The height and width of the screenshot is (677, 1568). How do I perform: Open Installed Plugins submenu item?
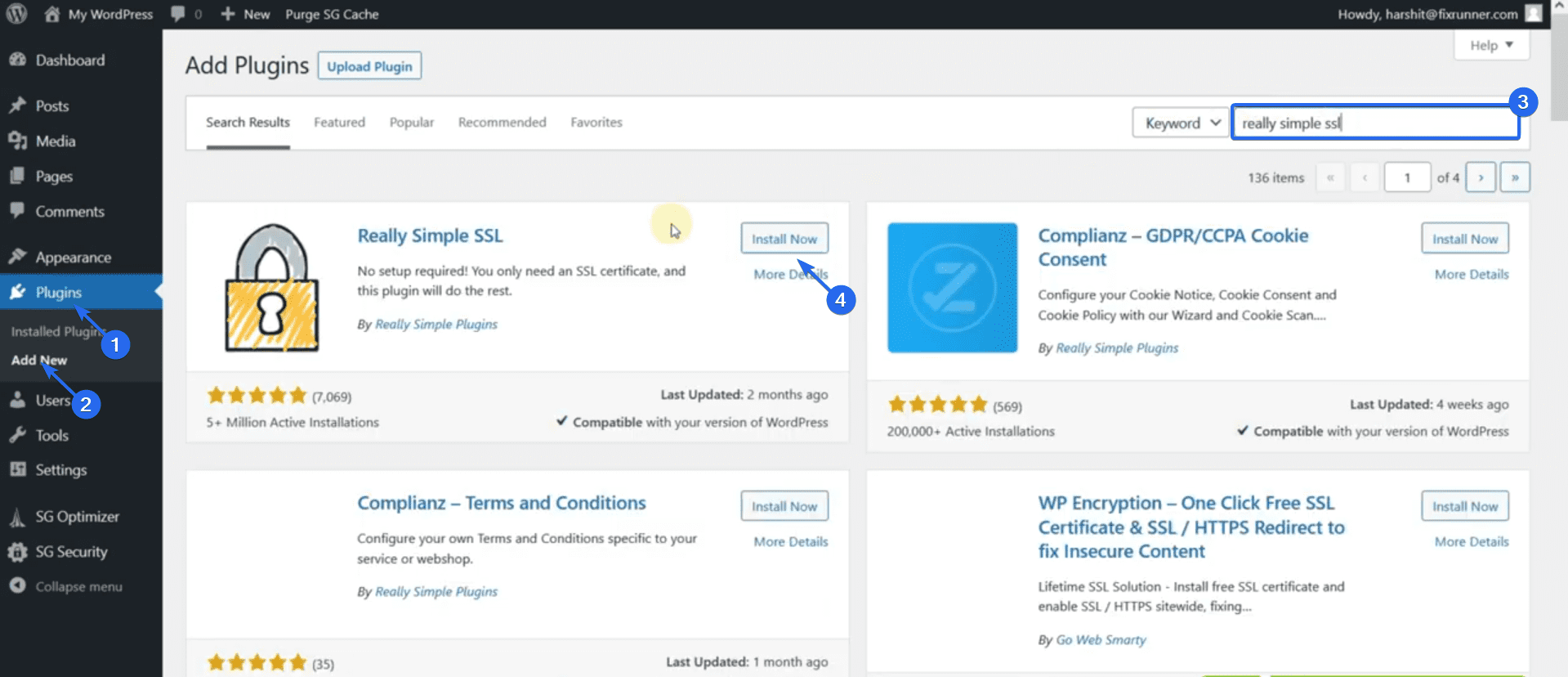57,331
